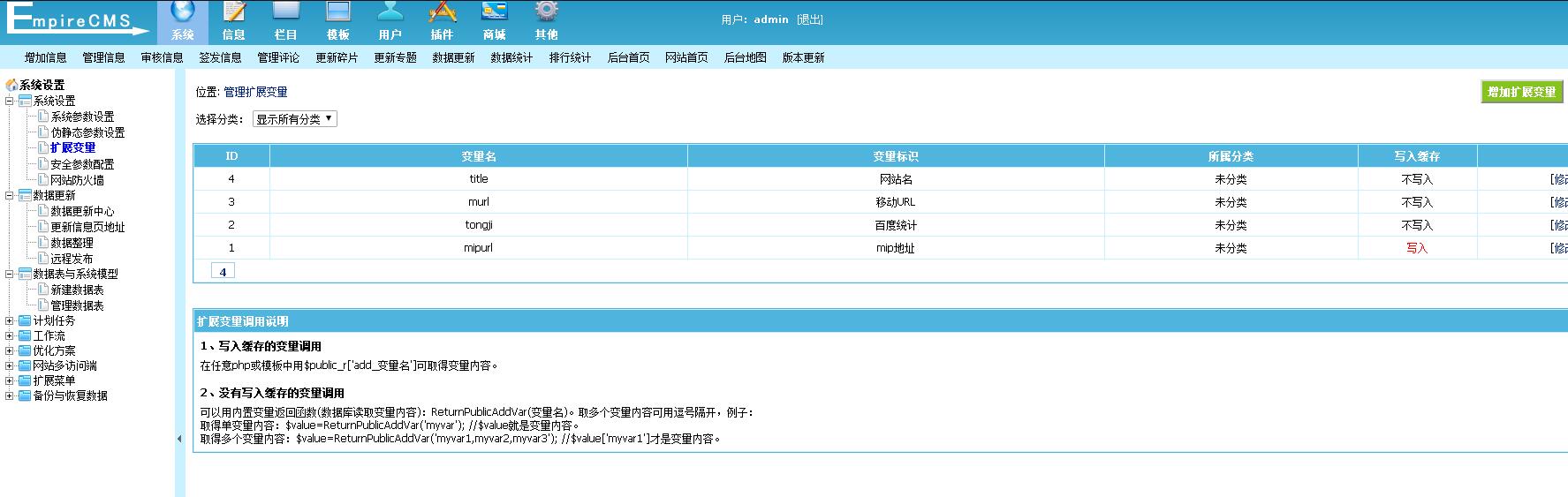1568x497 pixels.
Task: Click the 百度统计 identifier cell
Action: coord(896,225)
